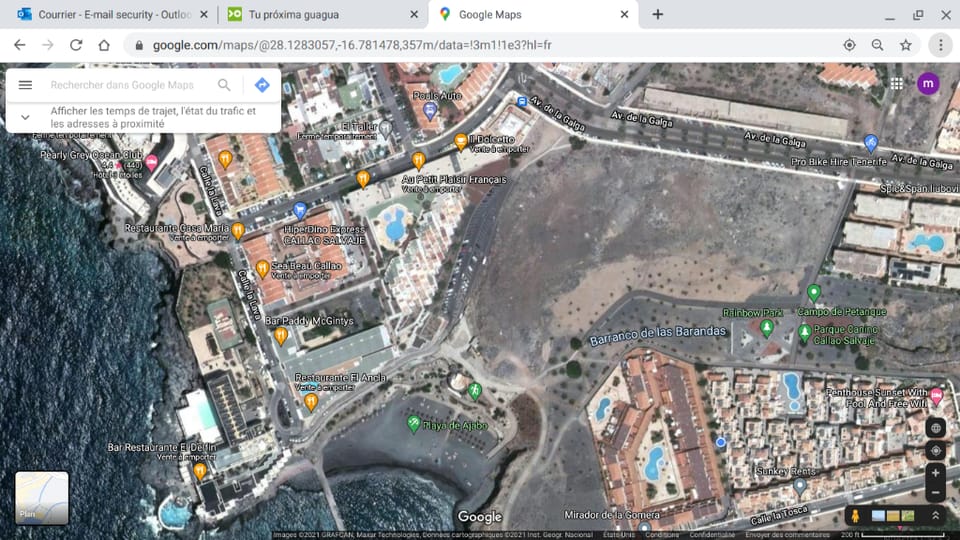Click the États-Unis footer link

pyautogui.click(x=618, y=535)
